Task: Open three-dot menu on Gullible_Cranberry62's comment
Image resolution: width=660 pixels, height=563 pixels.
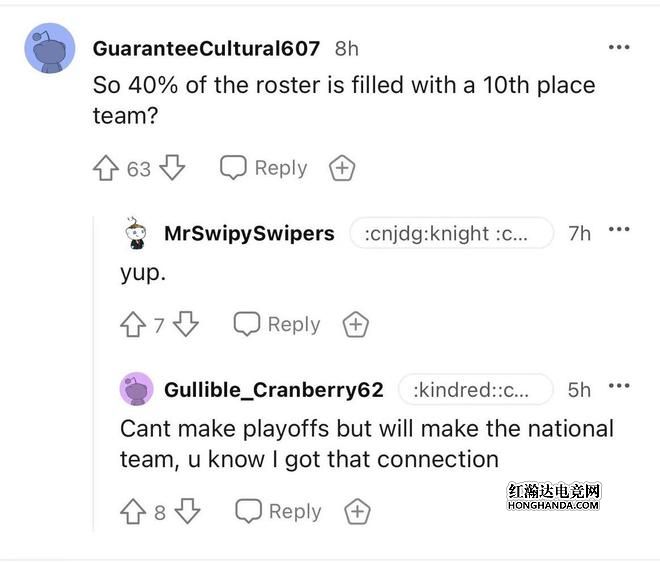Action: point(620,386)
